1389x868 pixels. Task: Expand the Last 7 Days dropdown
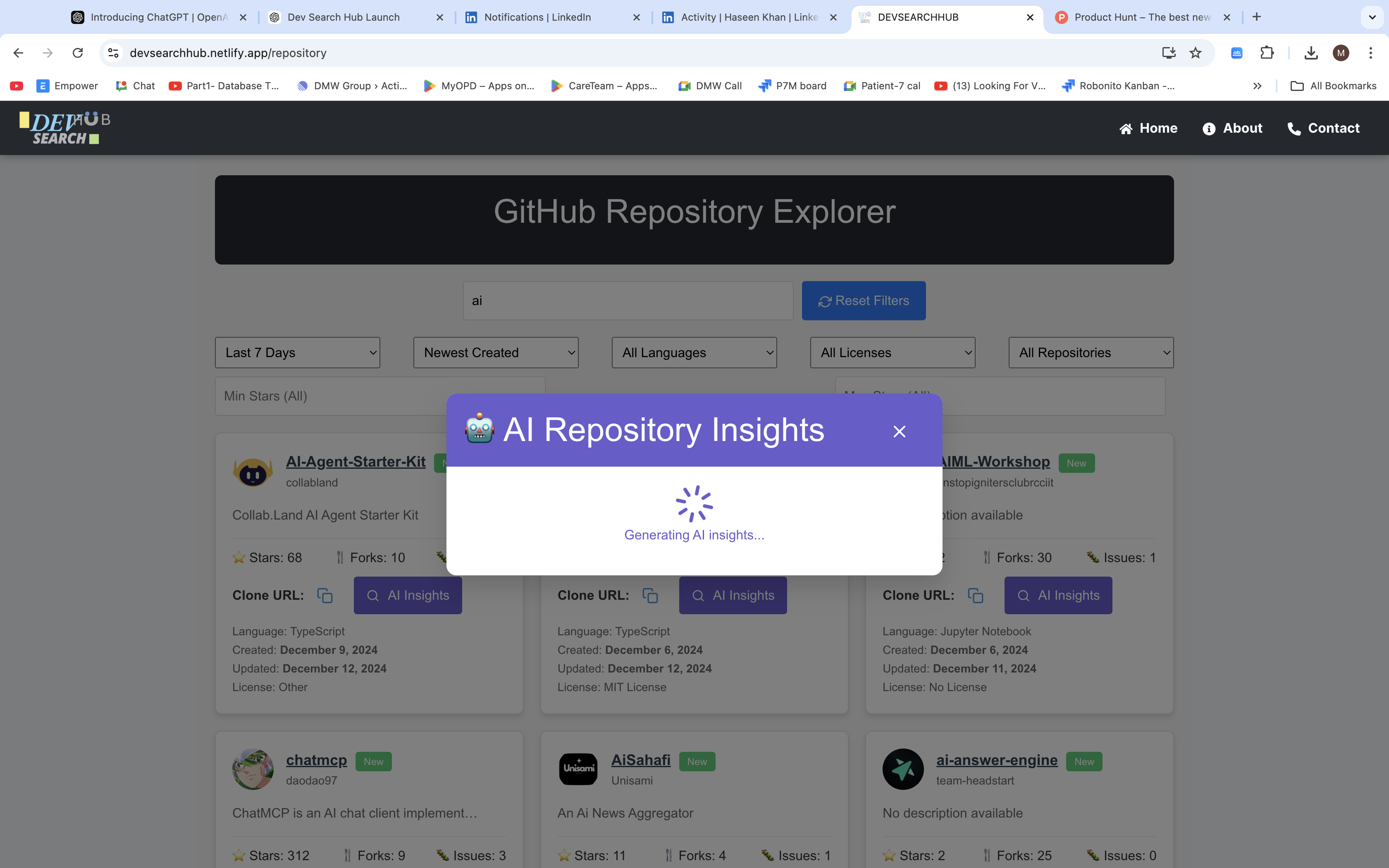tap(297, 353)
